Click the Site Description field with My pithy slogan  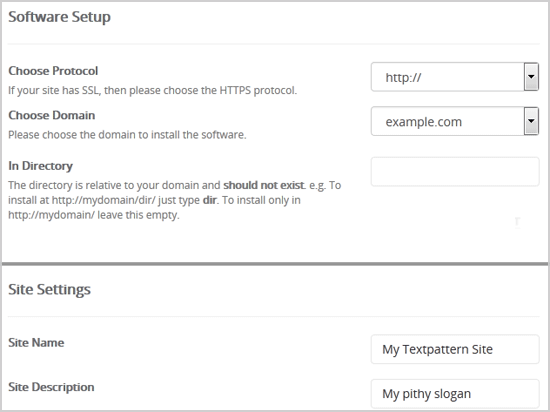(455, 393)
